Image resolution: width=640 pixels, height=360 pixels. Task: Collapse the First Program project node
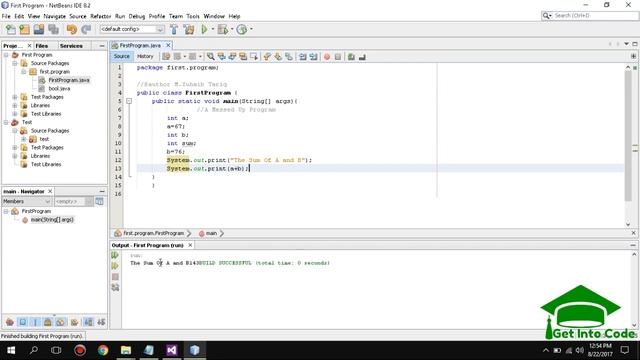coord(6,55)
